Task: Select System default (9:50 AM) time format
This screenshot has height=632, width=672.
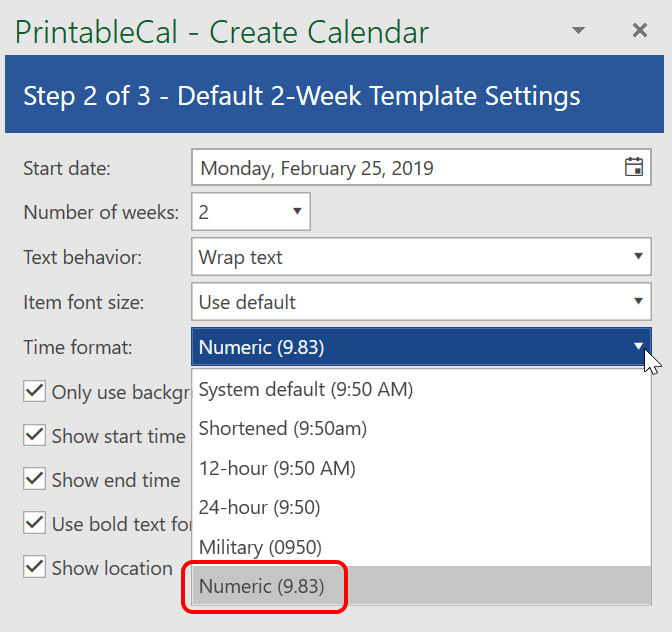Action: click(306, 389)
